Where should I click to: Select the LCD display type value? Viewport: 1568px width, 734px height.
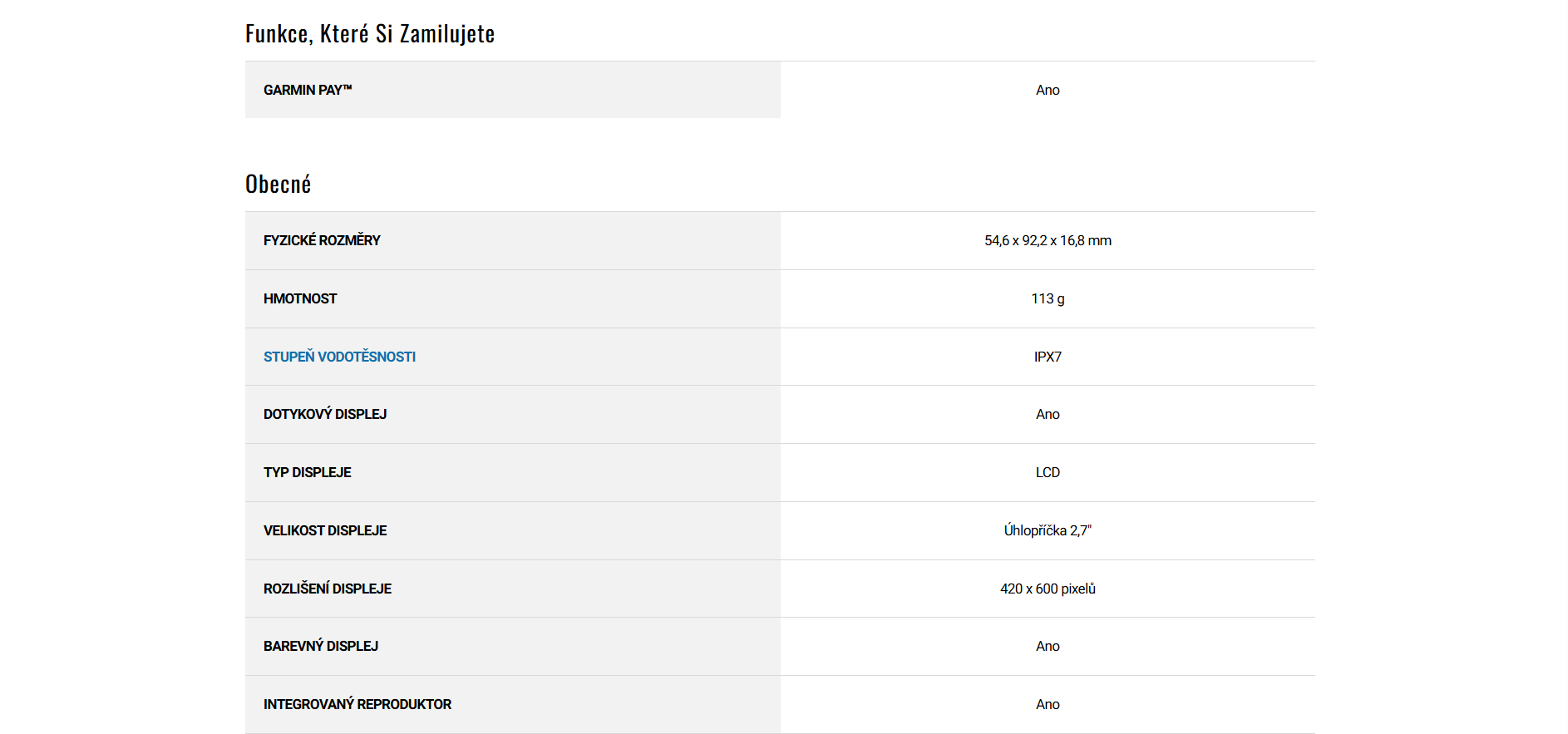pos(1048,472)
